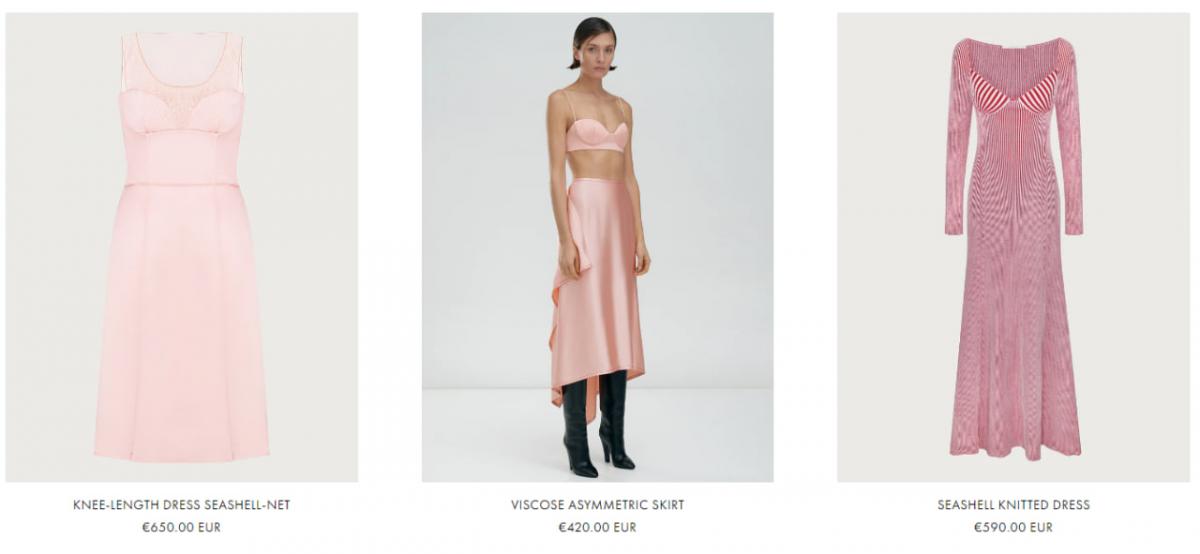Click the Knee-Length Dress Seashell-Net title
This screenshot has width=1200, height=554.
(x=181, y=505)
